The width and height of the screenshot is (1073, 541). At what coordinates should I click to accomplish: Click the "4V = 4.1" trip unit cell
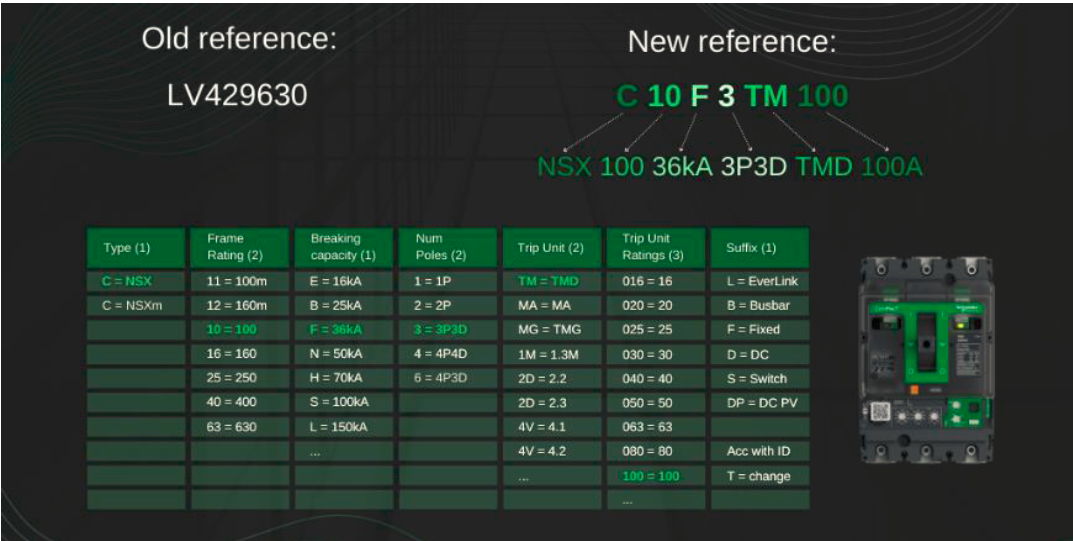[x=552, y=427]
